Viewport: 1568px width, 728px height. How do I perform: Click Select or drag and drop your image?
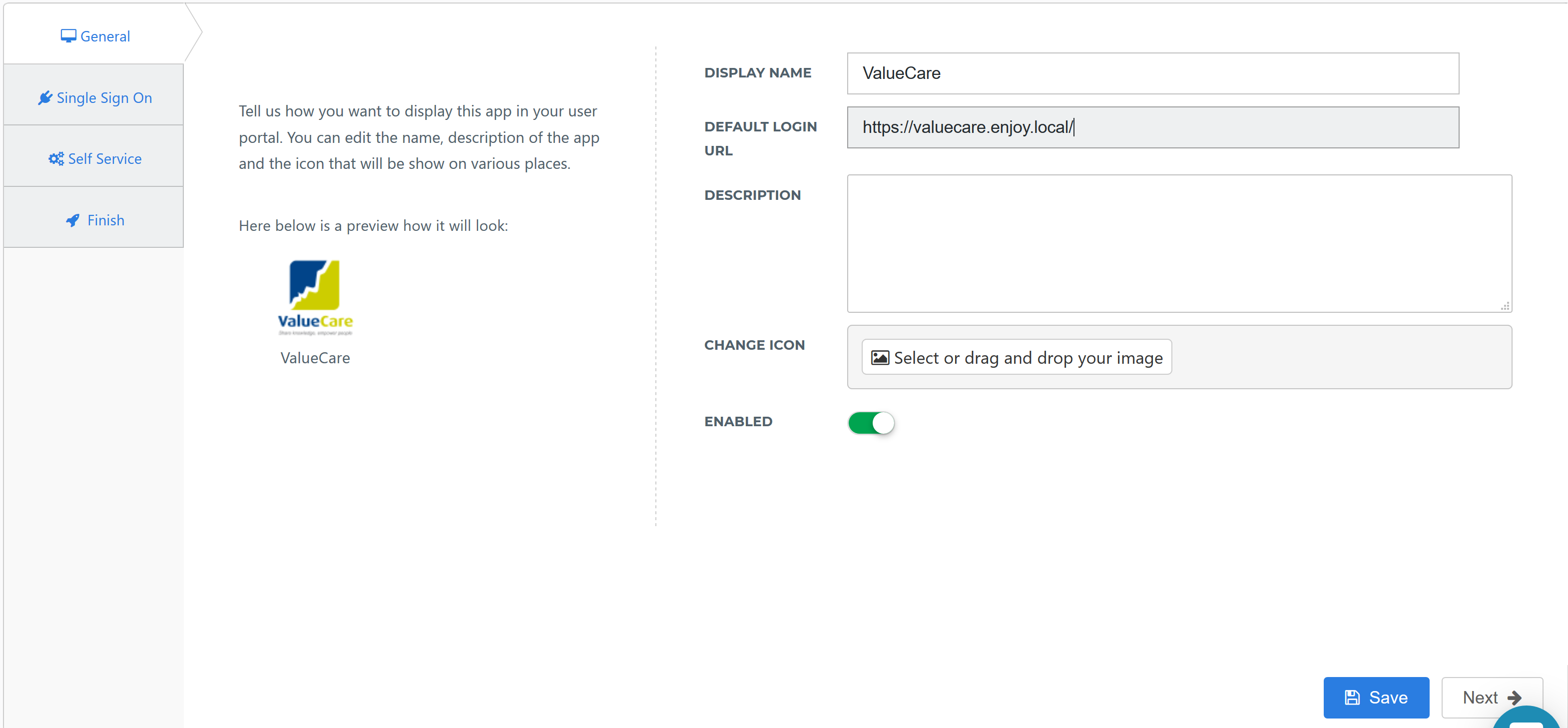[1016, 357]
